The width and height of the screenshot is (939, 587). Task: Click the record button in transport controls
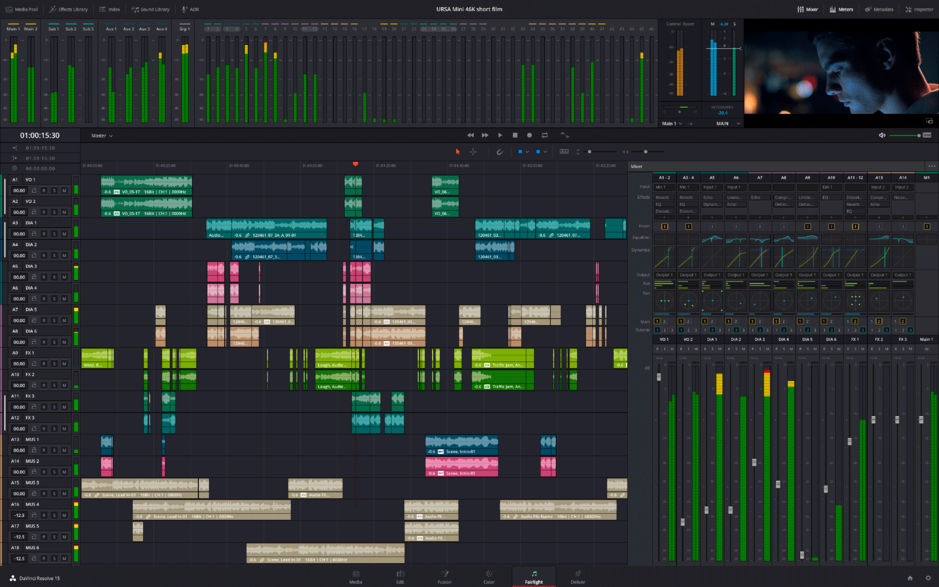[529, 134]
